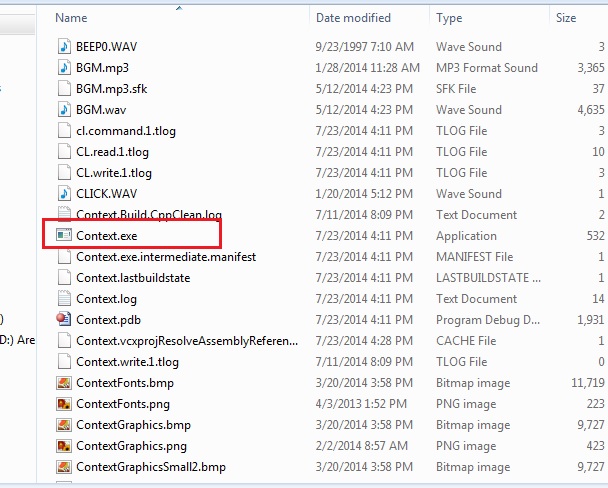The height and width of the screenshot is (488, 608).
Task: Select the Context.pdb program debug database icon
Action: [x=64, y=320]
